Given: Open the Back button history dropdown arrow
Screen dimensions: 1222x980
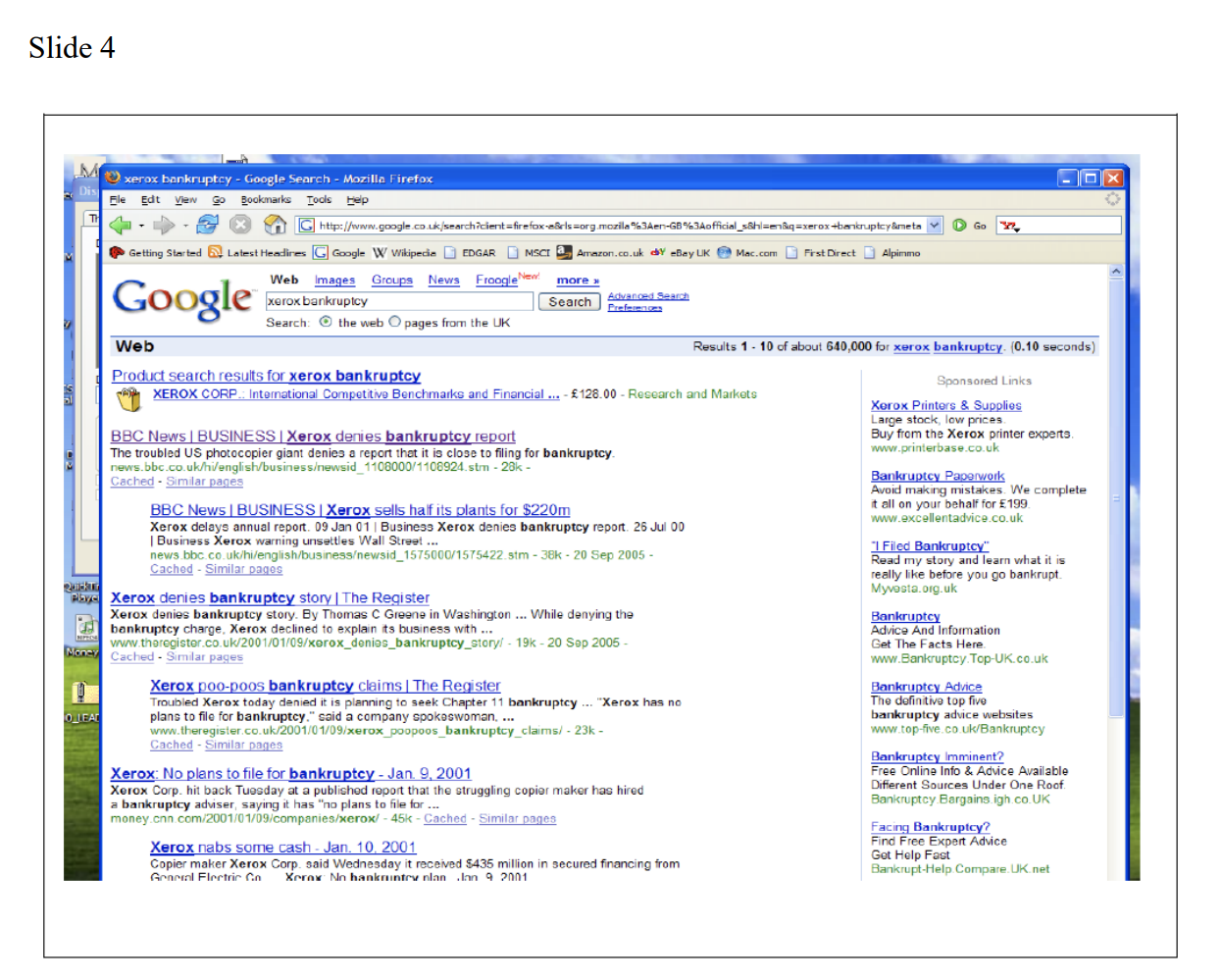Looking at the screenshot, I should [142, 226].
